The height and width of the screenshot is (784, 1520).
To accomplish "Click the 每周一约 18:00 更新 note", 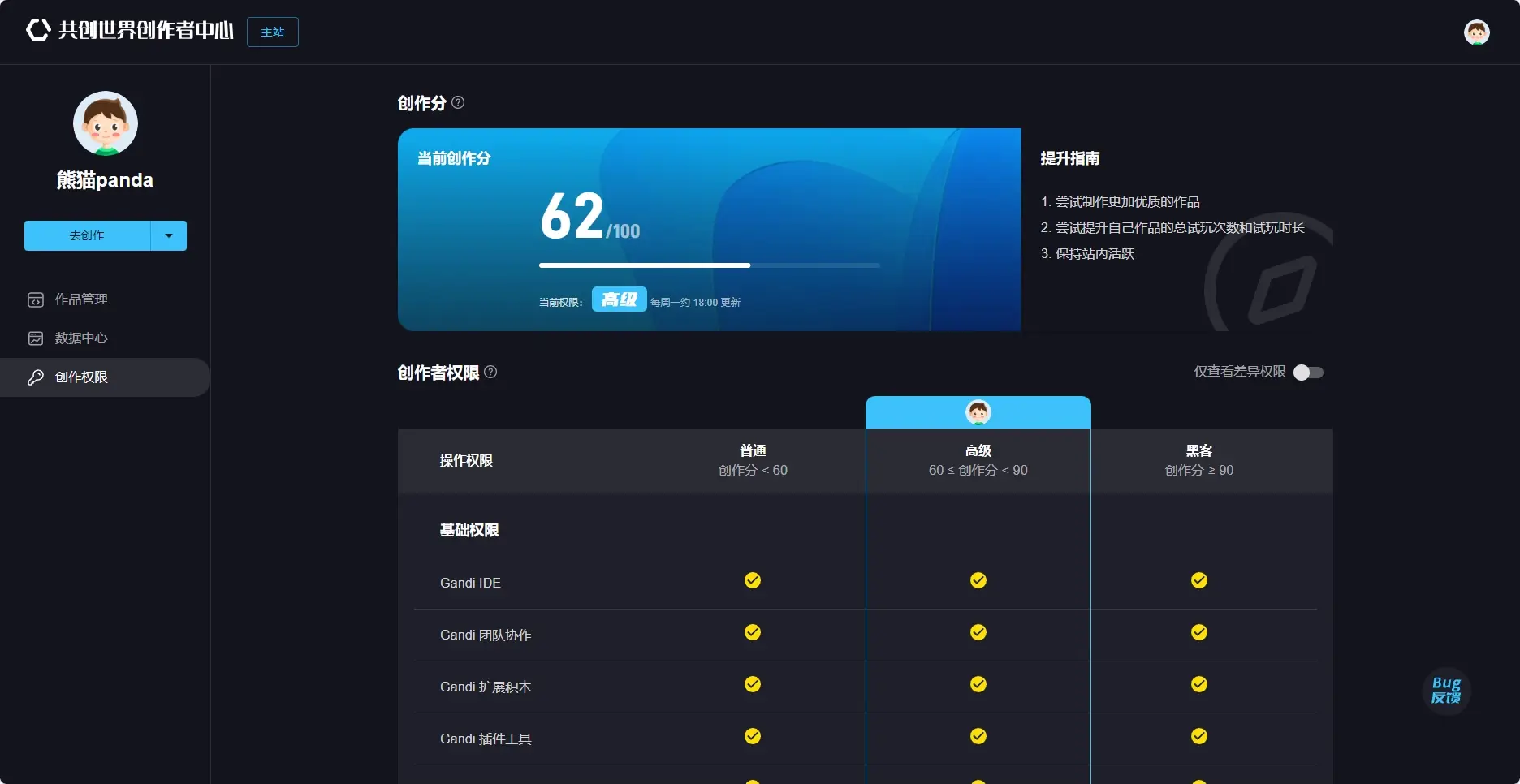I will pos(695,302).
